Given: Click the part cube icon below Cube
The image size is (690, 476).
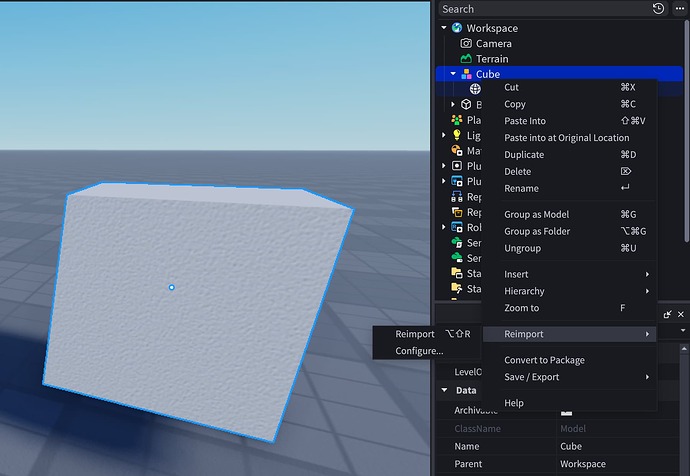Looking at the screenshot, I should coord(466,104).
